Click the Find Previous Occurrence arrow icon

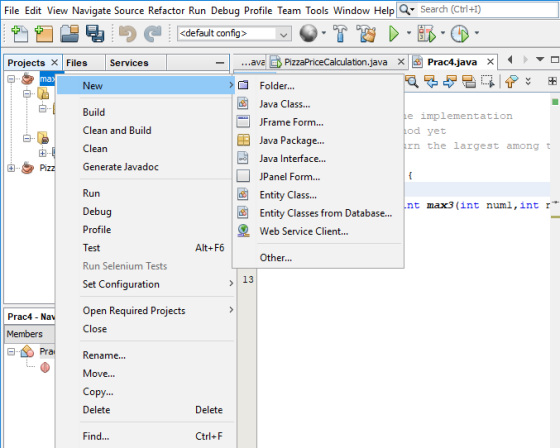[x=431, y=81]
